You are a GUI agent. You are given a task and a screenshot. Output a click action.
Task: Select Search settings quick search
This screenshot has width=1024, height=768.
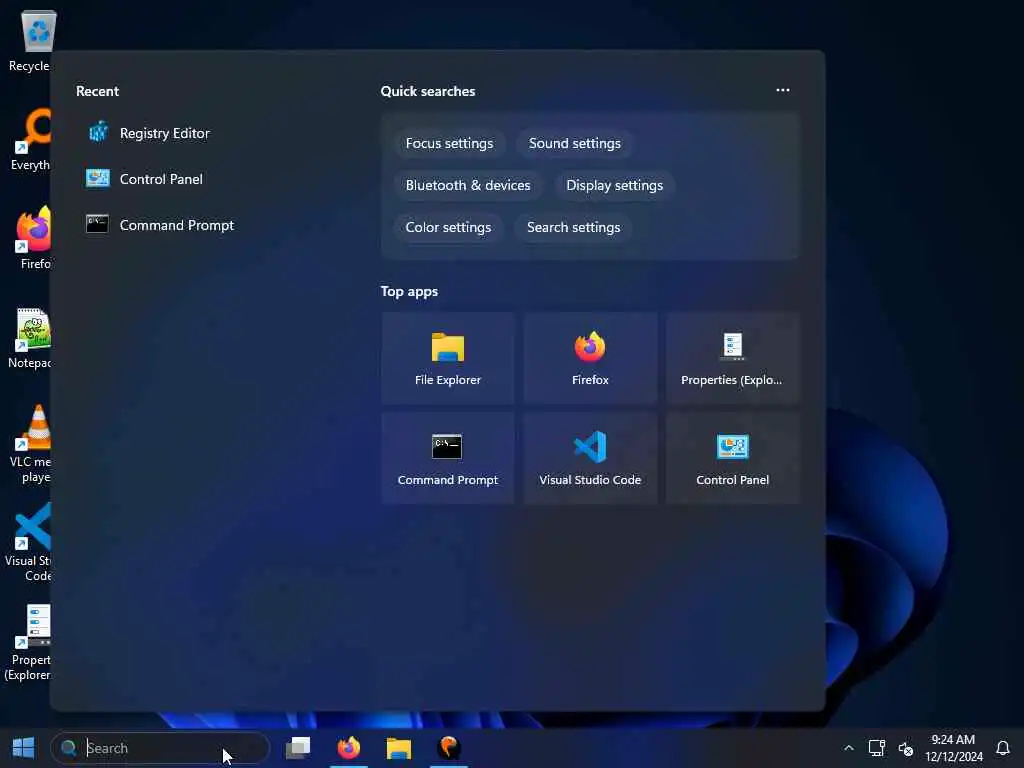pos(573,227)
